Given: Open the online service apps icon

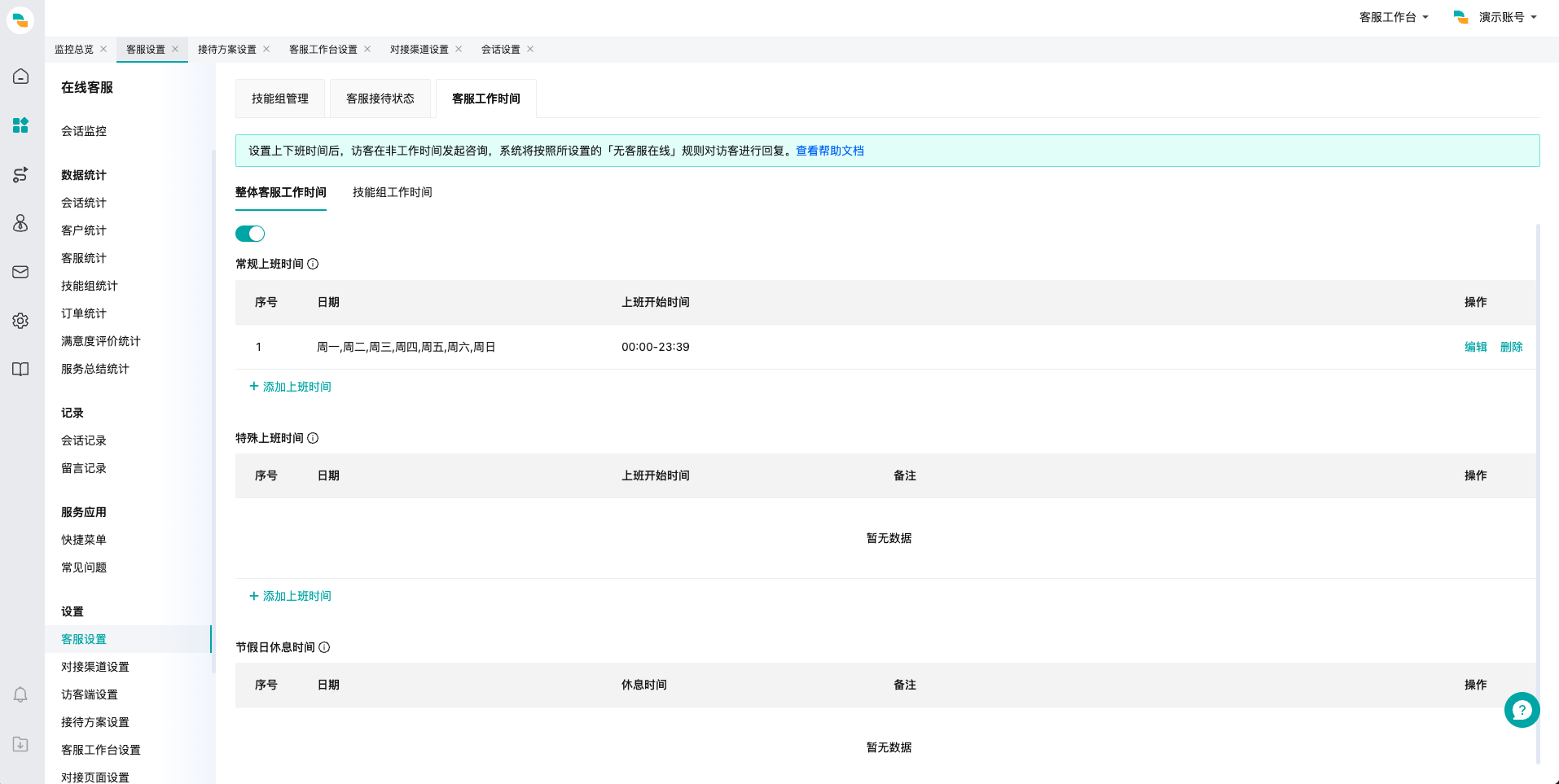Looking at the screenshot, I should 20,125.
